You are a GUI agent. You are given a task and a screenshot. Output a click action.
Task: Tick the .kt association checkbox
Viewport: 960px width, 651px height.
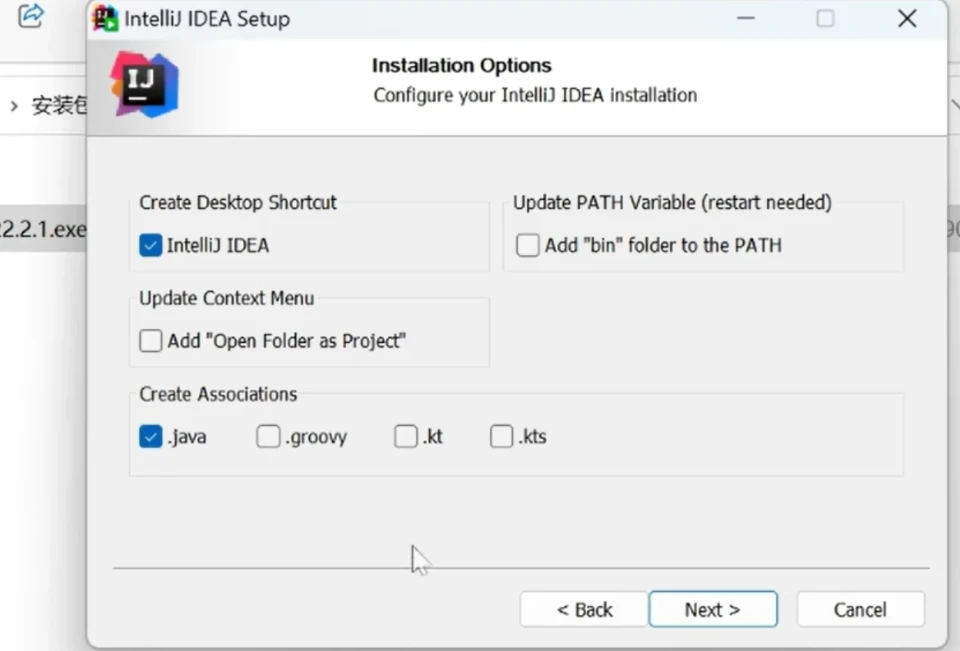(x=406, y=437)
